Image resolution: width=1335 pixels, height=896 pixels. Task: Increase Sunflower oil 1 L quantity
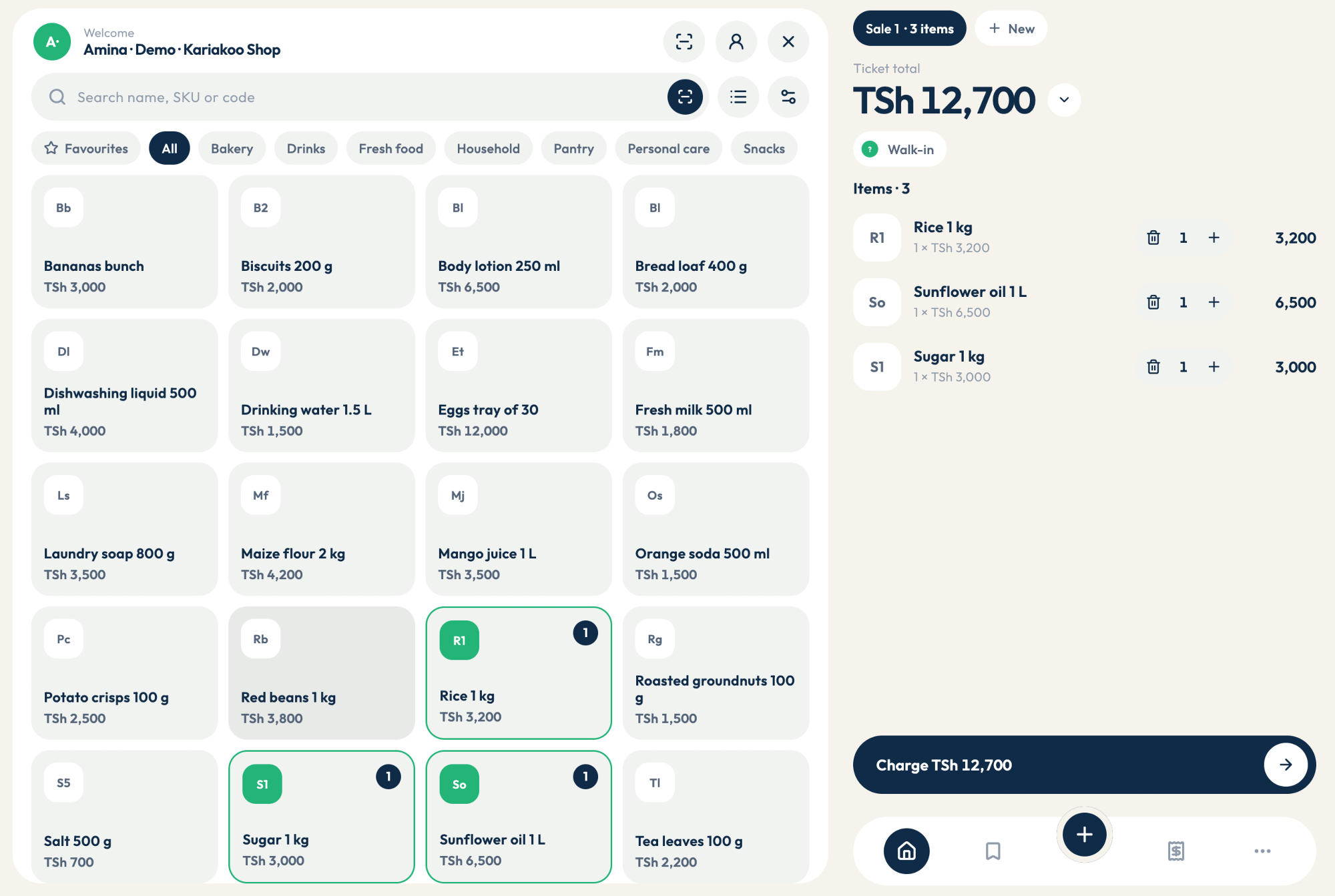pyautogui.click(x=1214, y=302)
